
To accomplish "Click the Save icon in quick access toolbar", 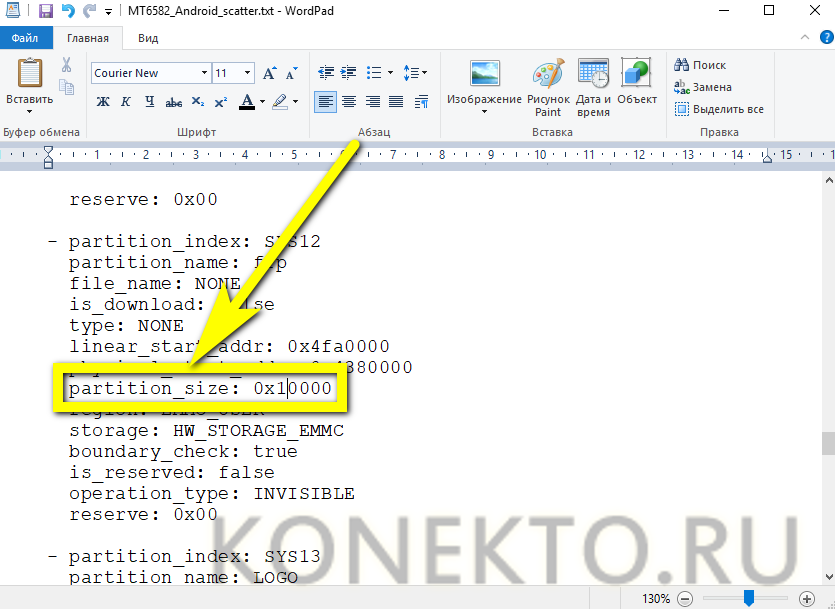I will tap(45, 11).
